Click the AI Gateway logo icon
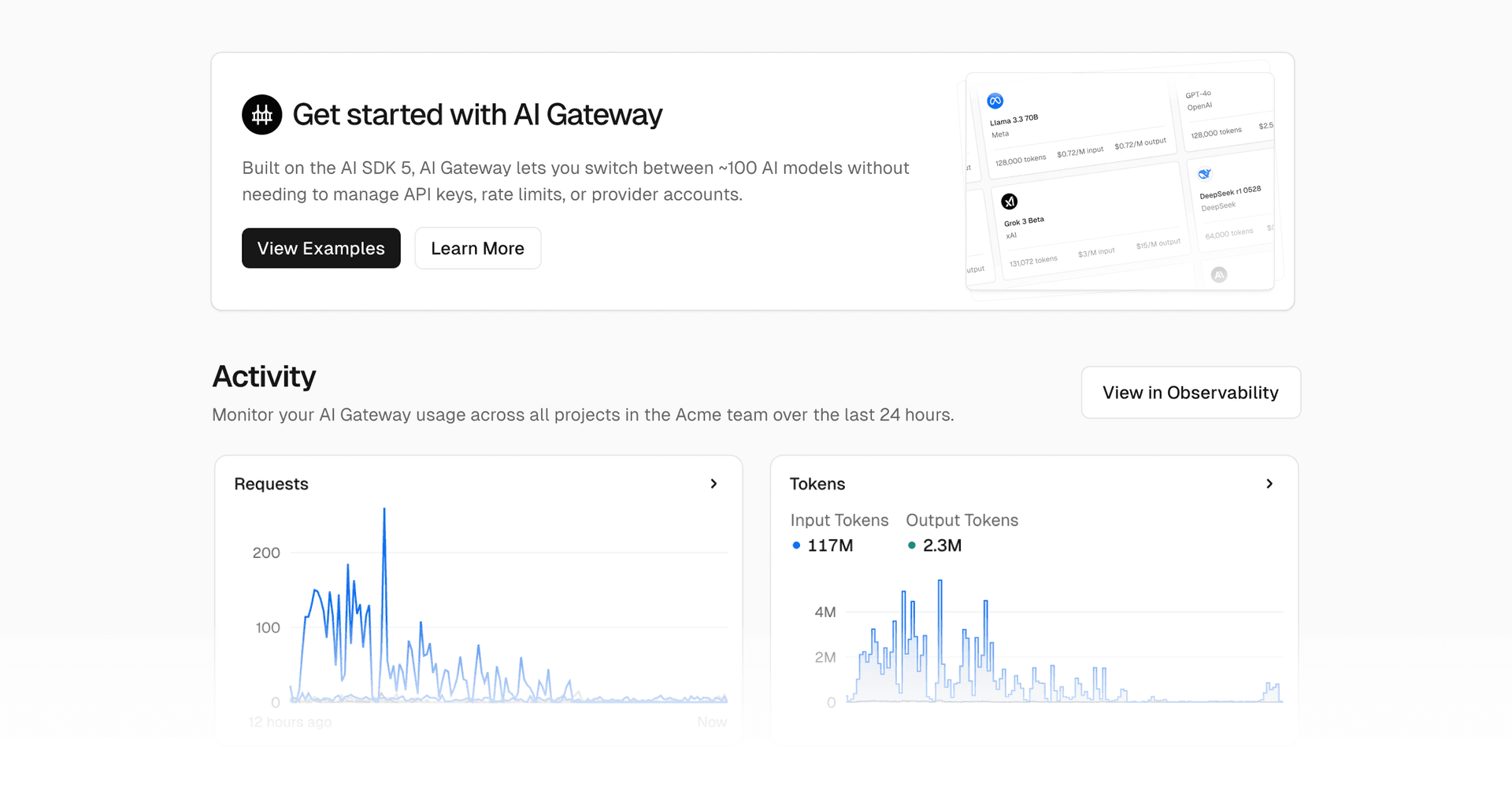 [x=261, y=115]
